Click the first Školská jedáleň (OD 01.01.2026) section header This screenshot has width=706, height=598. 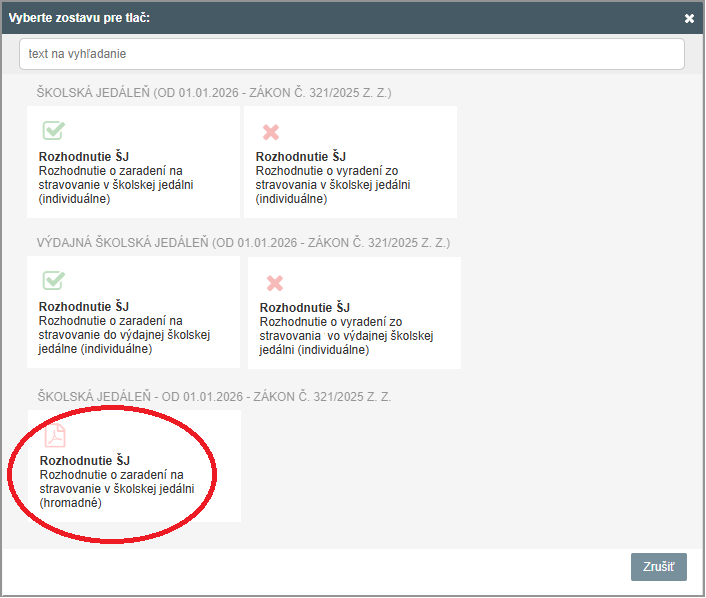tap(214, 93)
